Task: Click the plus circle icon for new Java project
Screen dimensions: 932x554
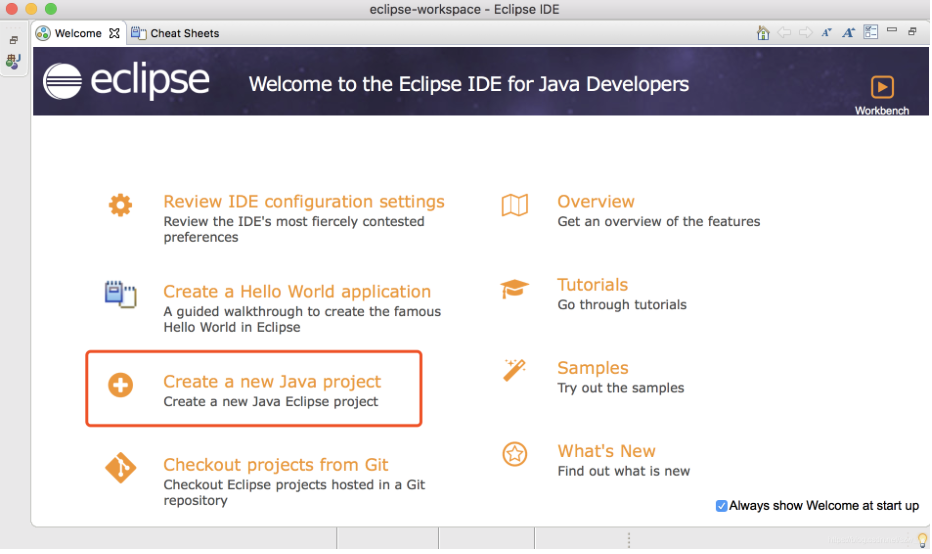Action: [120, 385]
